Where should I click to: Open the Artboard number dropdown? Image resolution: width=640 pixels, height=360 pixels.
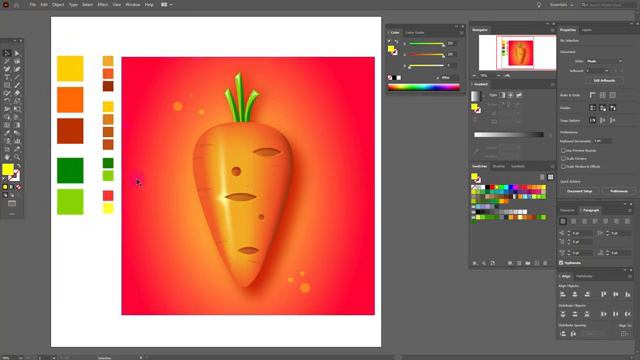tap(598, 71)
